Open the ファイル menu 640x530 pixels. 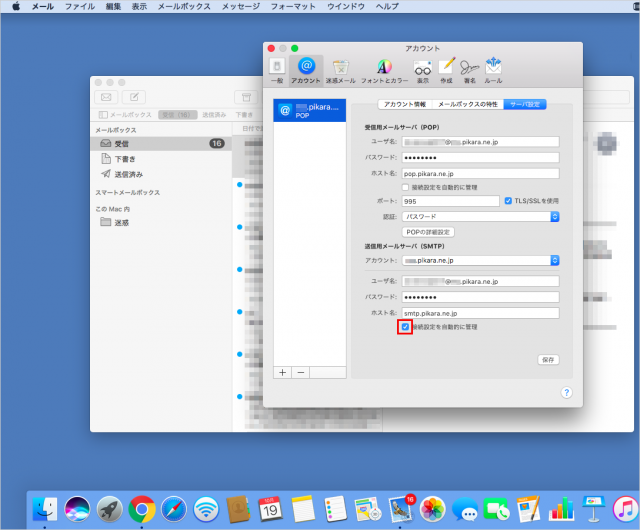tap(80, 6)
